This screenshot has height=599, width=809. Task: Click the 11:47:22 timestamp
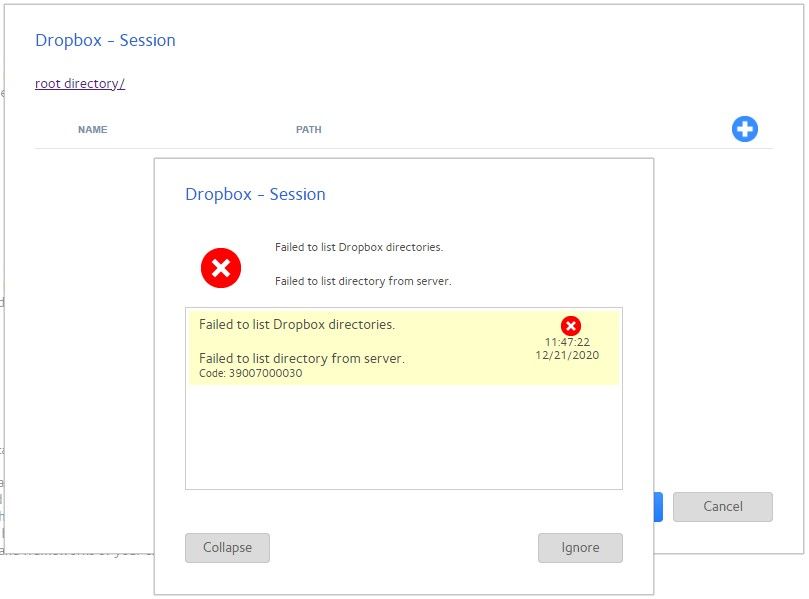point(567,342)
